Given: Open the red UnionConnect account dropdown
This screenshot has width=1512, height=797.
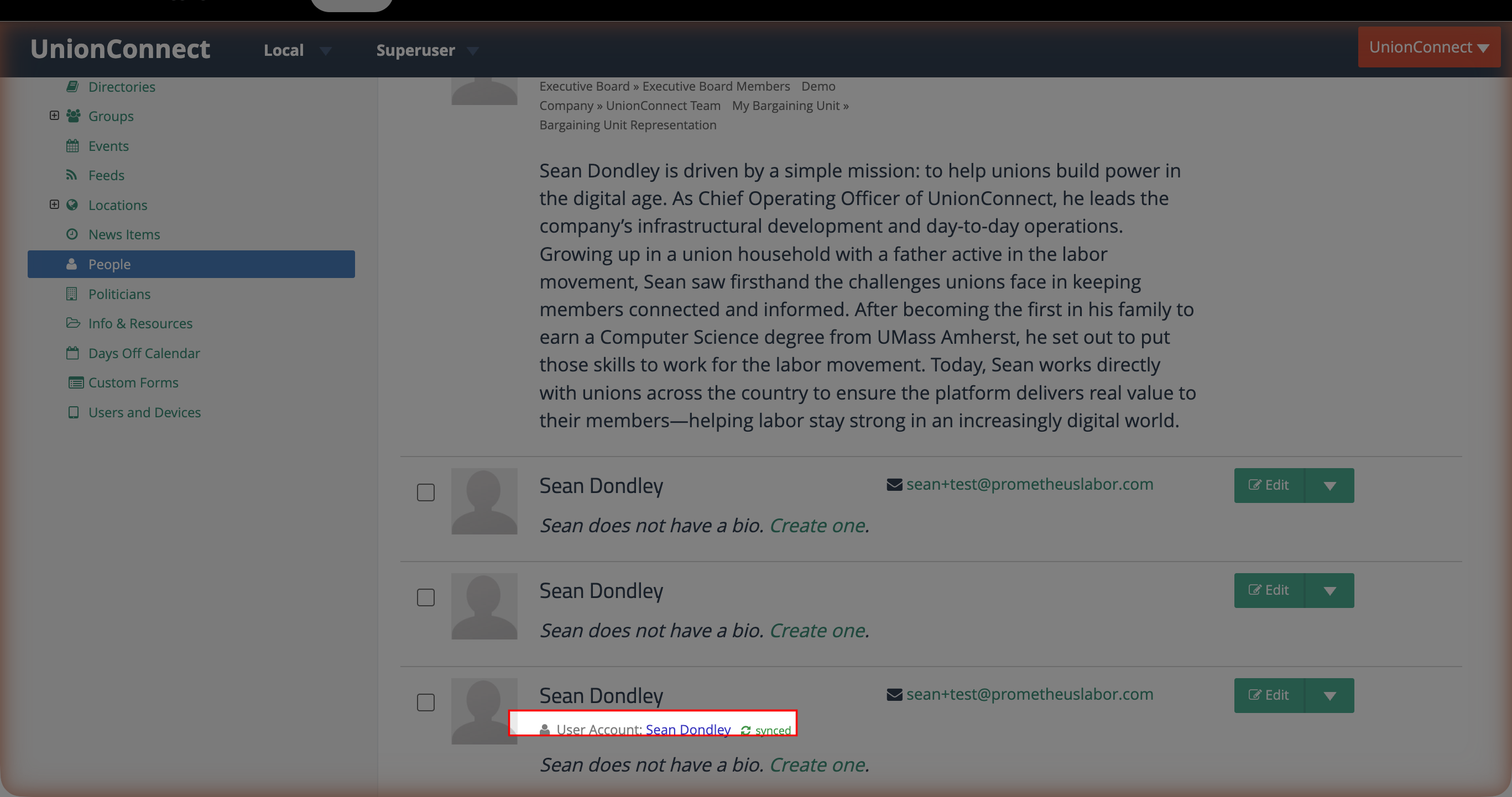Looking at the screenshot, I should (1428, 47).
